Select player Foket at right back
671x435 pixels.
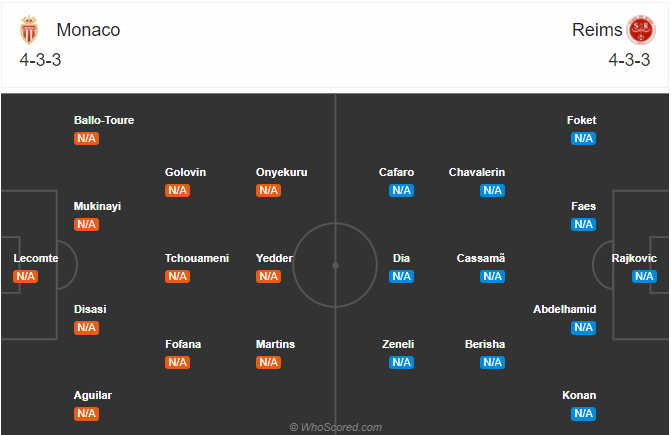pos(582,120)
